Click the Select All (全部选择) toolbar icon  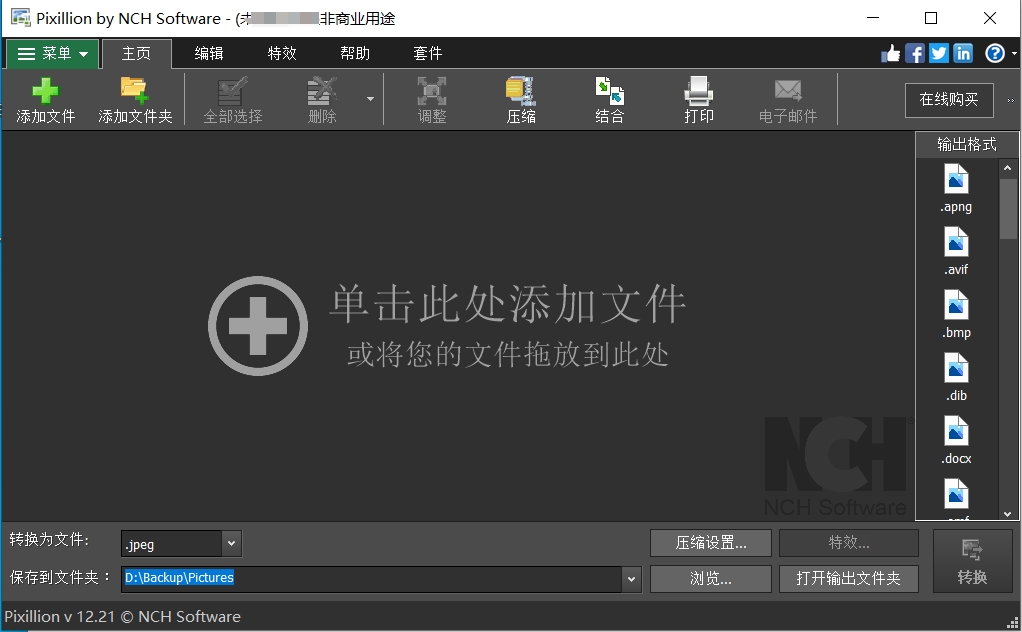pos(232,91)
